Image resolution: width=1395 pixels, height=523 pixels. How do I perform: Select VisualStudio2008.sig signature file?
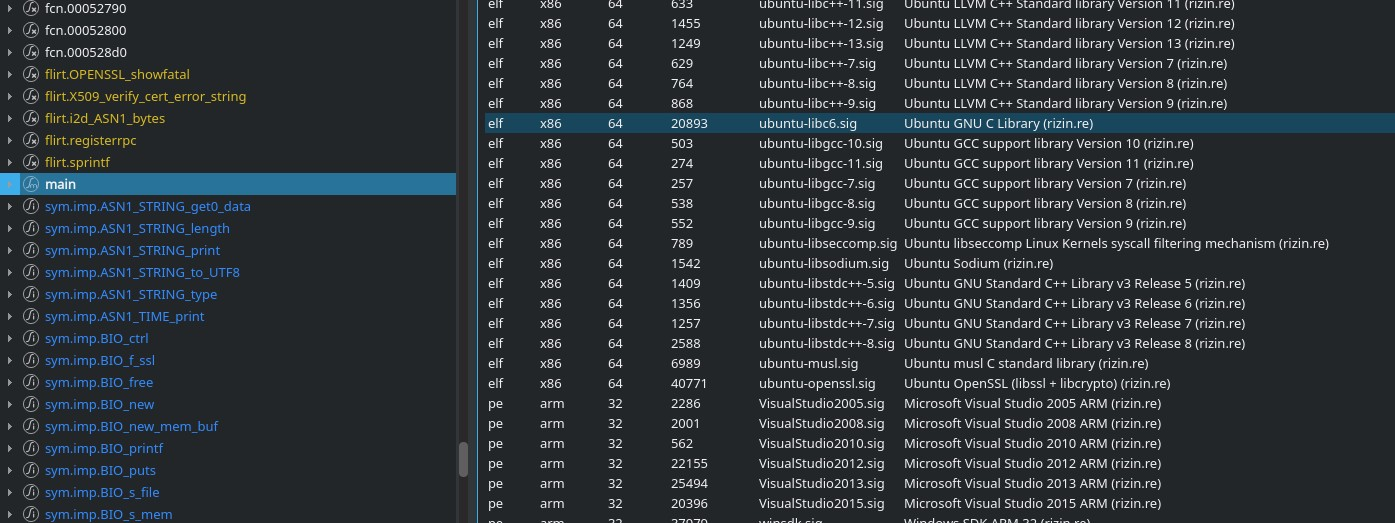pos(821,423)
